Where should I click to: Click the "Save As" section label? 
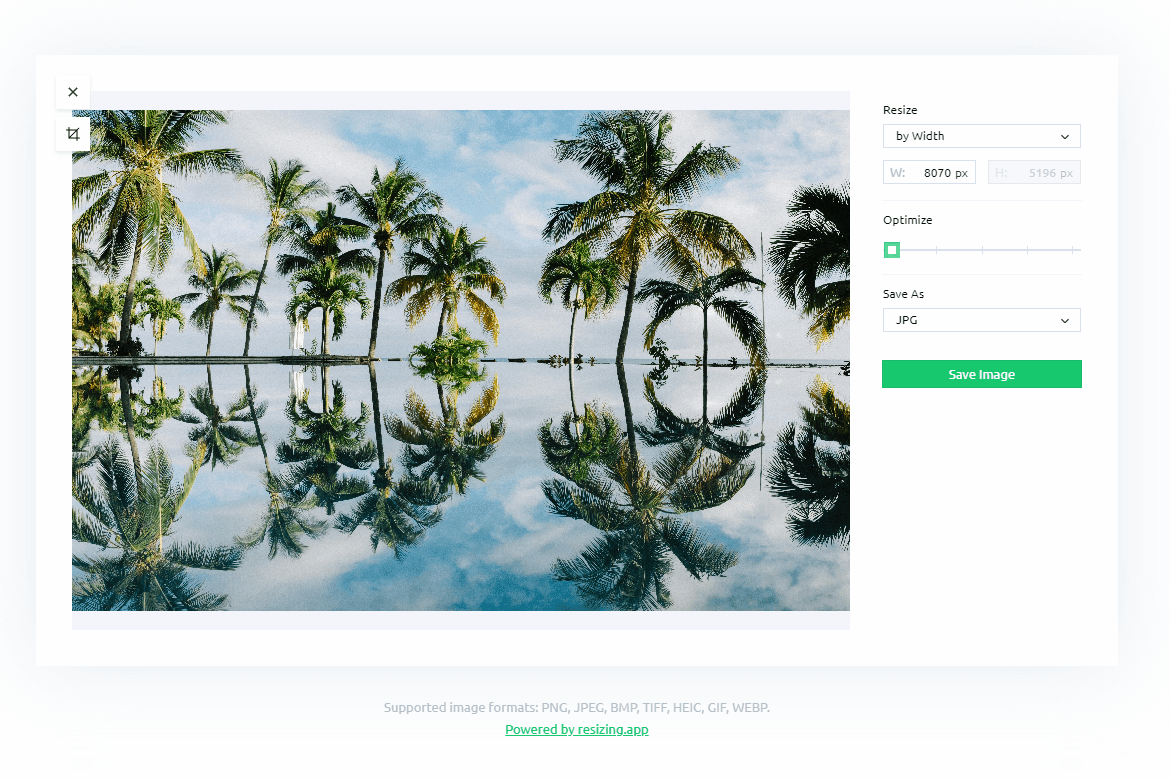[x=903, y=294]
